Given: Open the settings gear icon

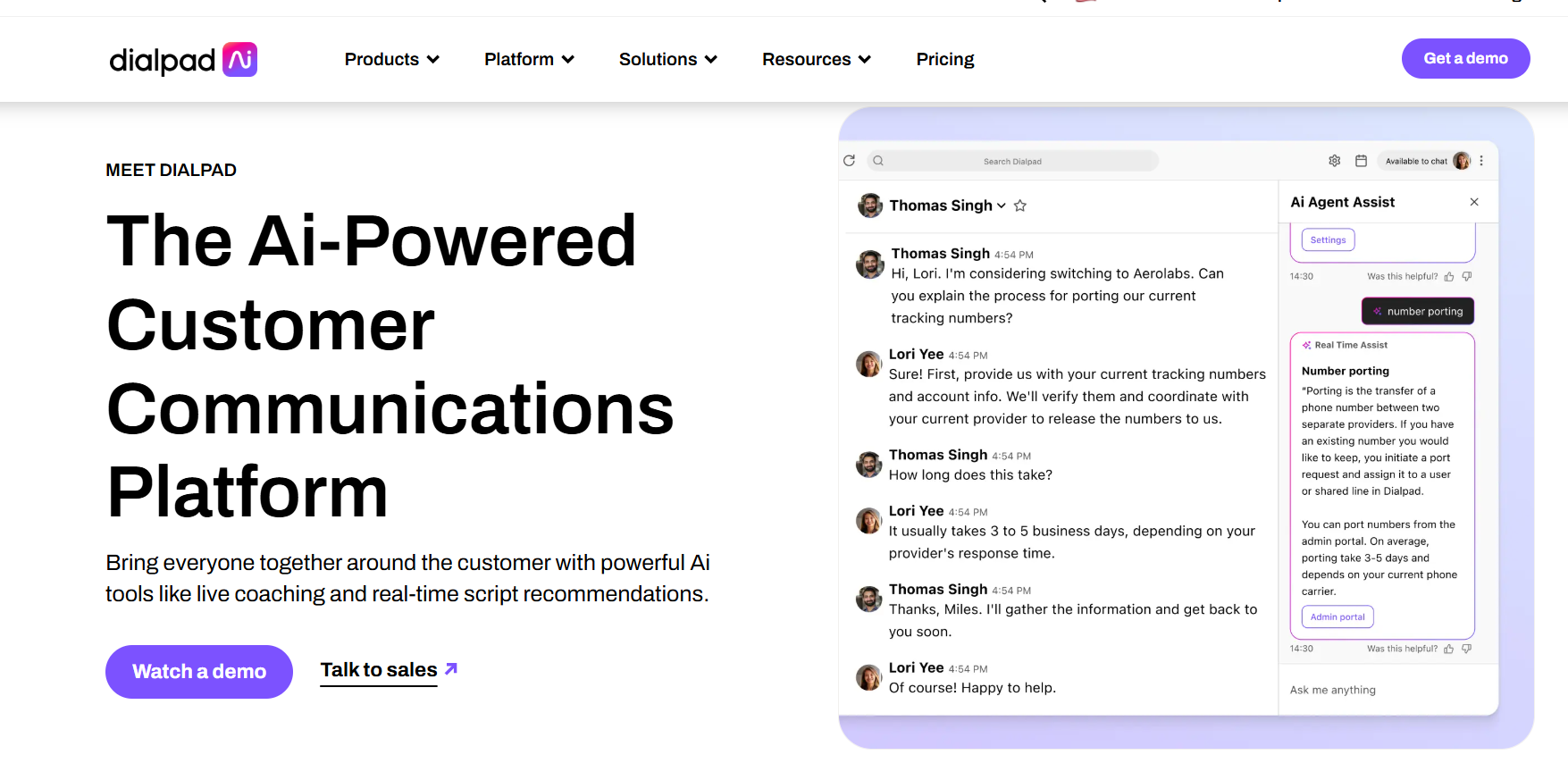Looking at the screenshot, I should click(x=1334, y=161).
